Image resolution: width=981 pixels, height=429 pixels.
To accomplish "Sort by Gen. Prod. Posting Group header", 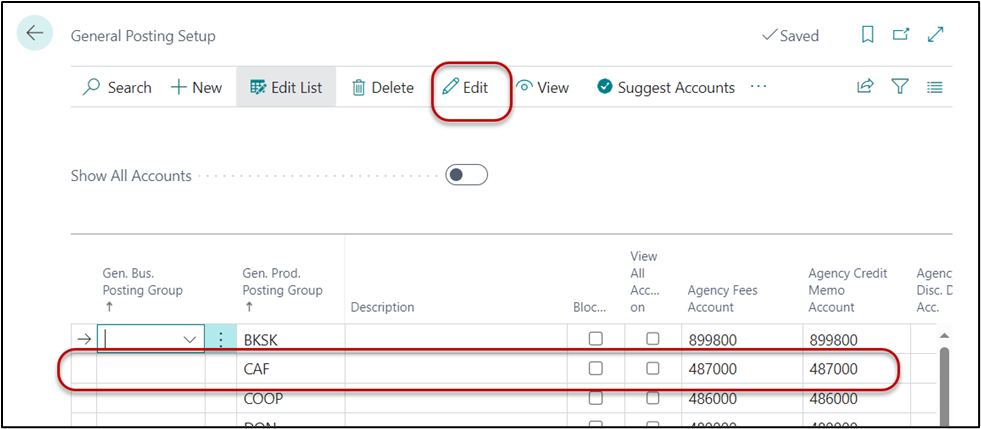I will [x=282, y=282].
